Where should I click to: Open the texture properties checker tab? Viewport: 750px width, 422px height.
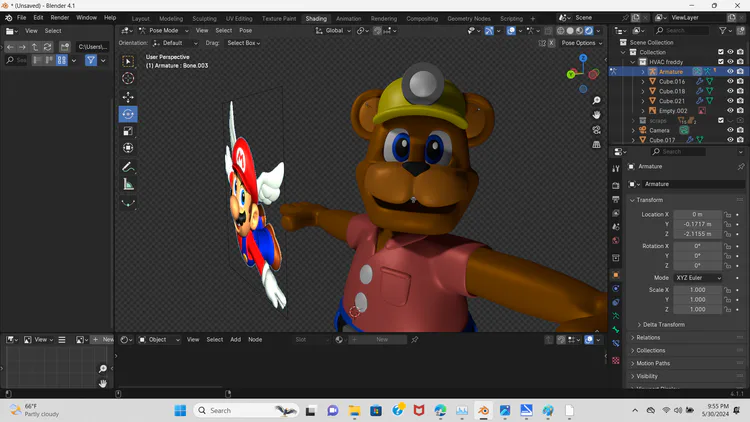(616, 360)
